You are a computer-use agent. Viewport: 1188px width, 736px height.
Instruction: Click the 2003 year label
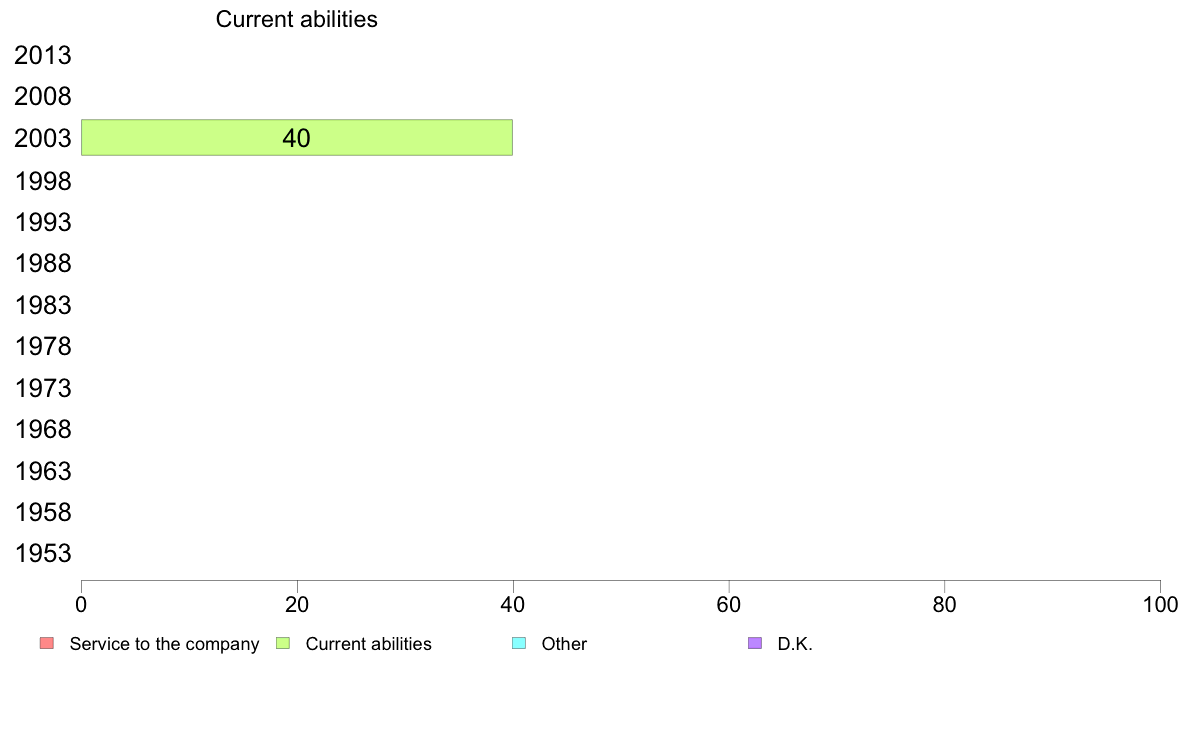43,138
